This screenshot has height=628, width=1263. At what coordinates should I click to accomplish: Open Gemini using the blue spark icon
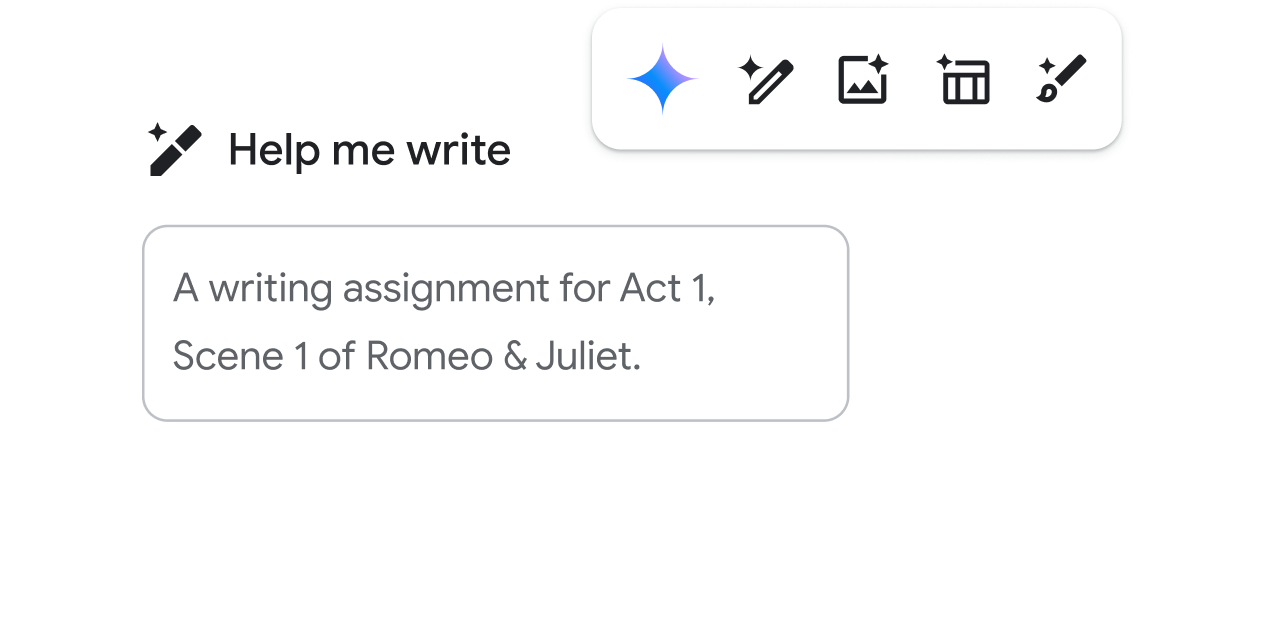tap(662, 79)
